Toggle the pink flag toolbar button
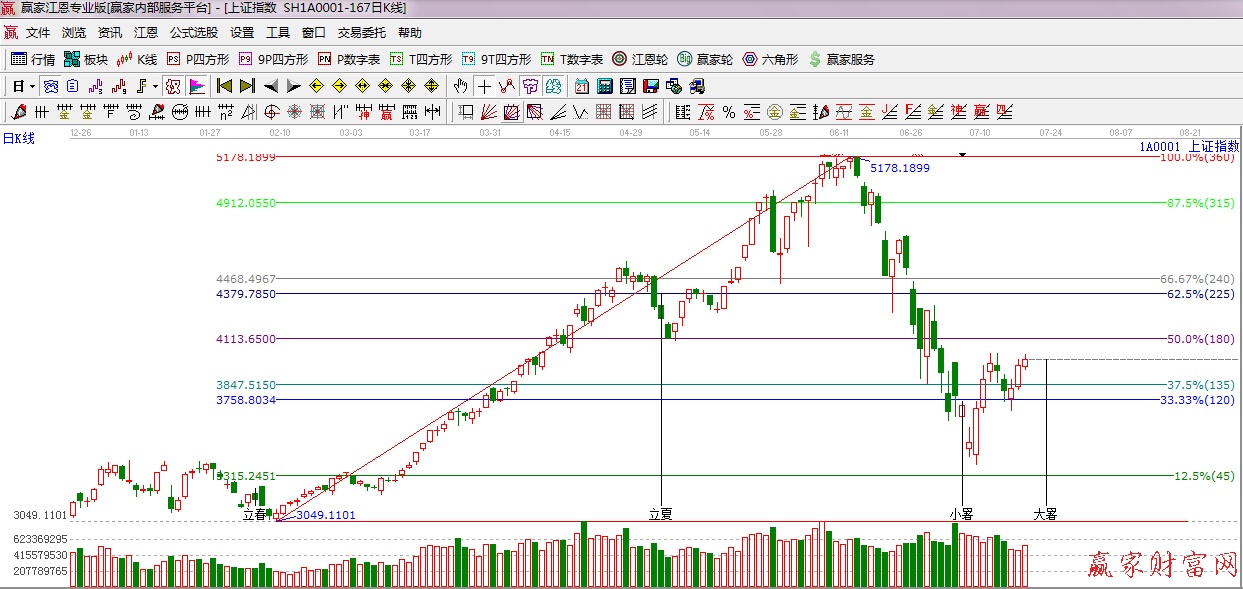 pos(197,86)
